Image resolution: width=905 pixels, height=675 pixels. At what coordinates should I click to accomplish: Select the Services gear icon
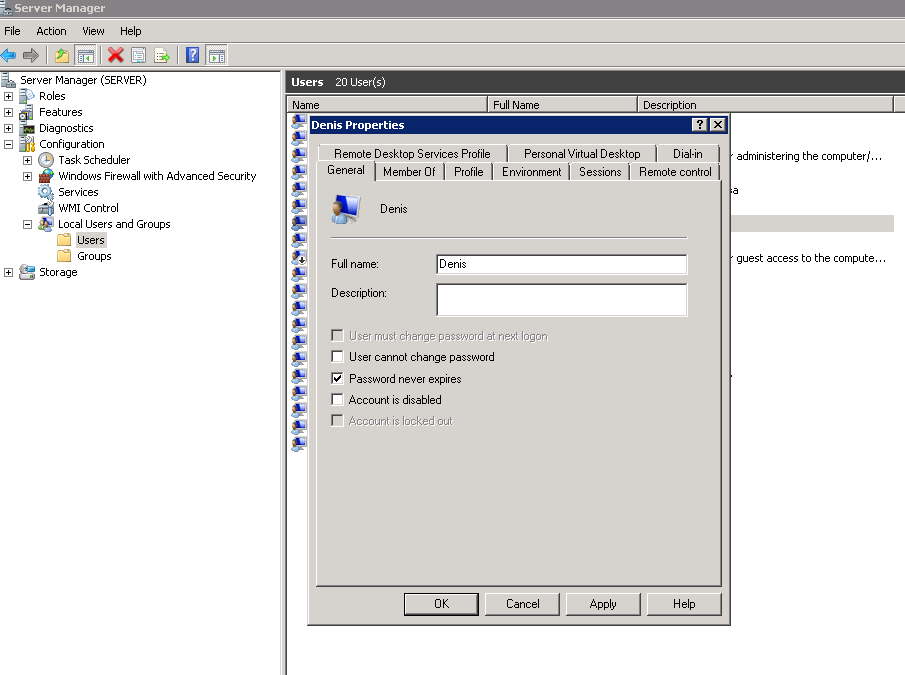[x=46, y=192]
